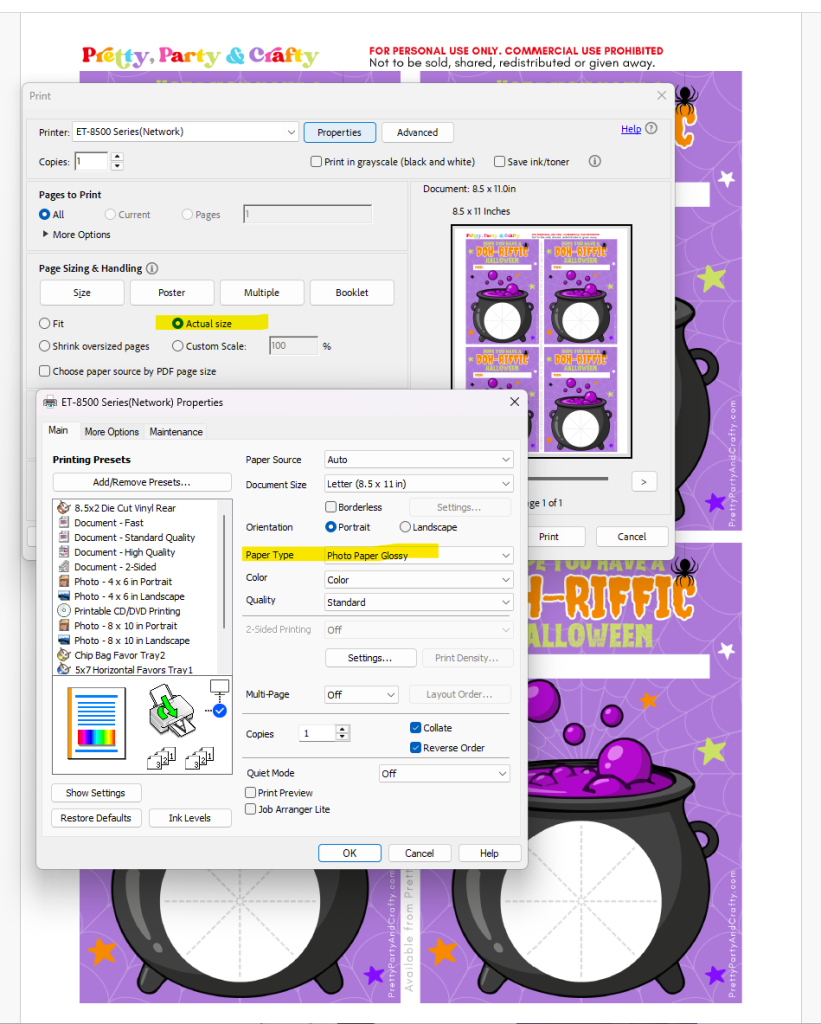The image size is (821, 1024).
Task: Click the info icon next to Page Sizing & Handling
Action: 152,268
